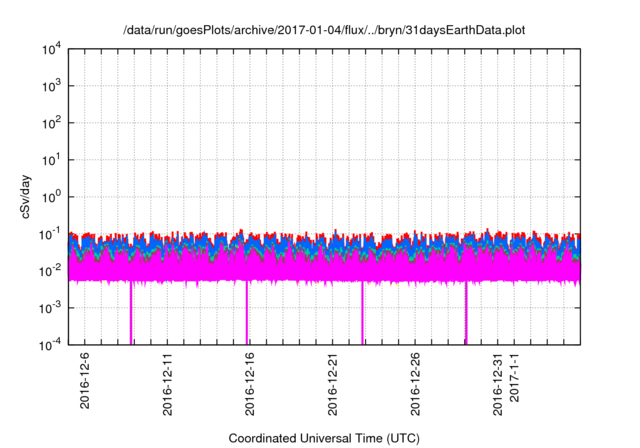Click the 2016-12-6 date tick label
Screen dimensions: 640x448
tap(84, 381)
